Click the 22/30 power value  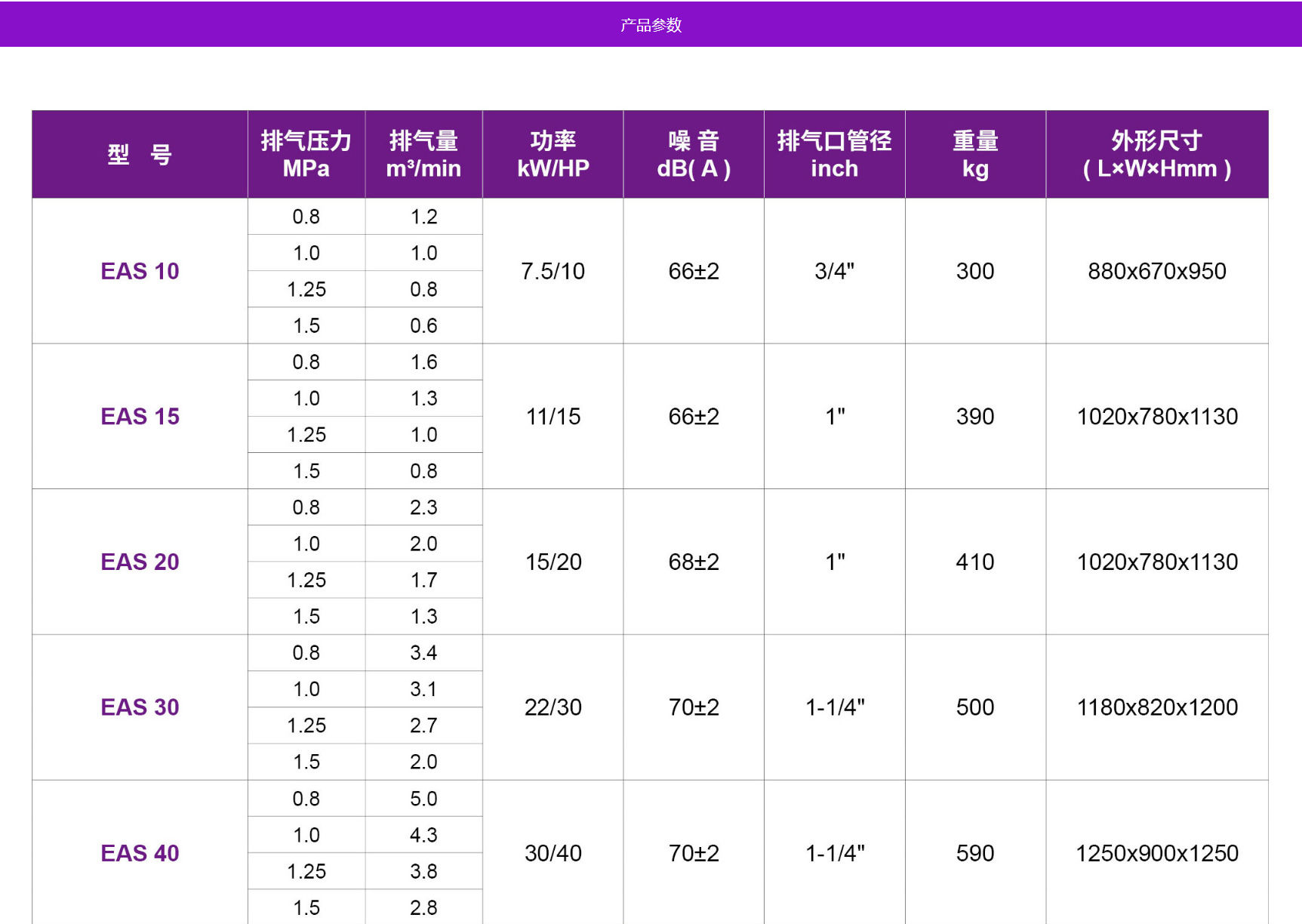pyautogui.click(x=553, y=707)
